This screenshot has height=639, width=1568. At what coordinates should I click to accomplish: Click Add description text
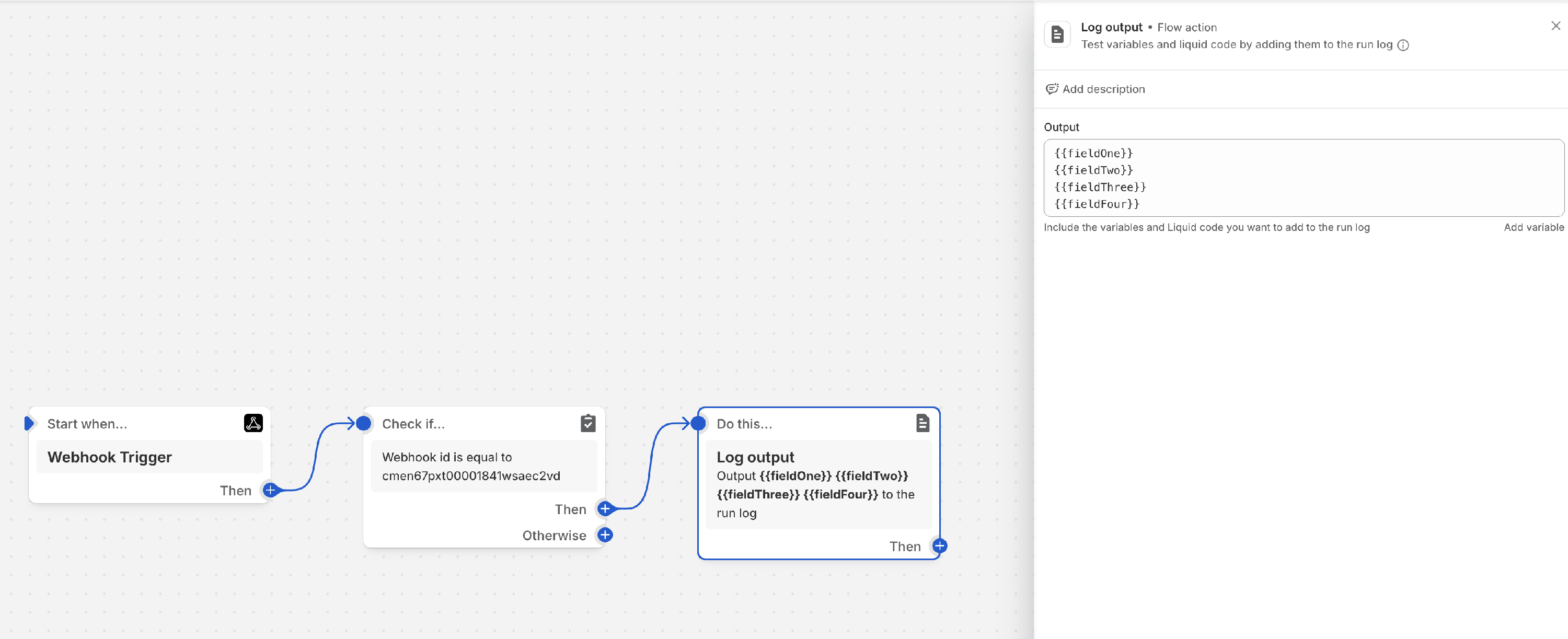1103,89
